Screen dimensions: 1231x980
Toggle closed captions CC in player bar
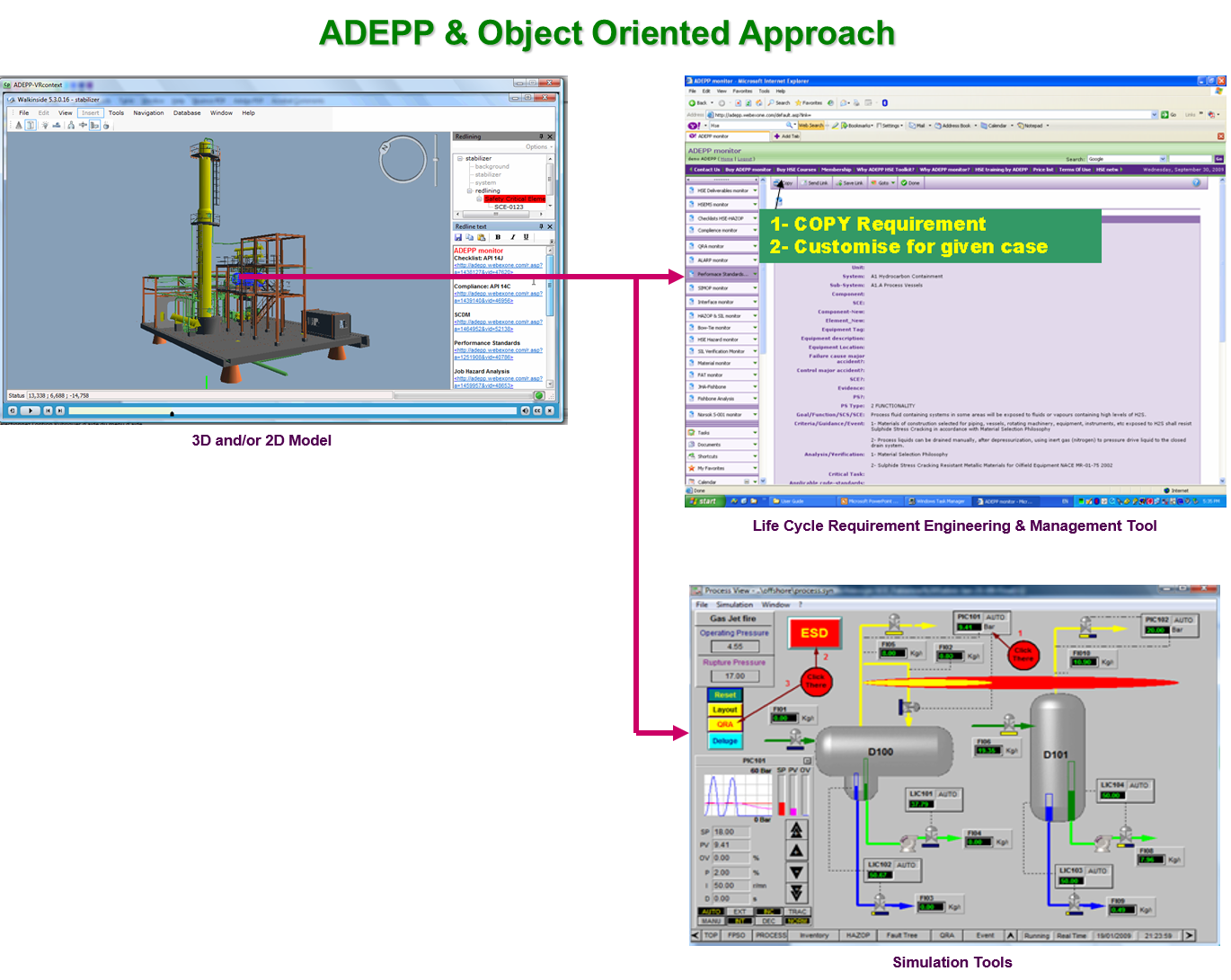[x=538, y=411]
